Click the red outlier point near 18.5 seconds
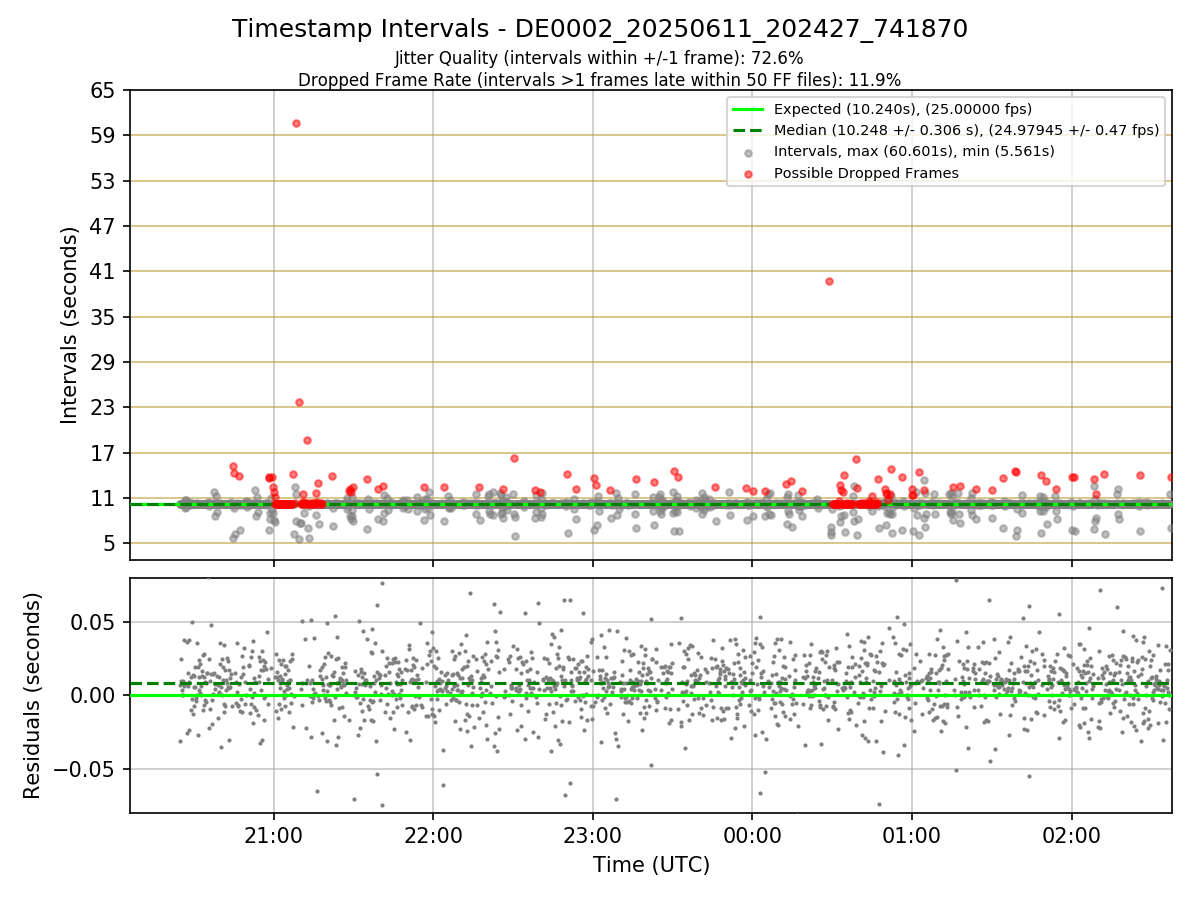Screen dimensions: 1200x900 pos(307,440)
